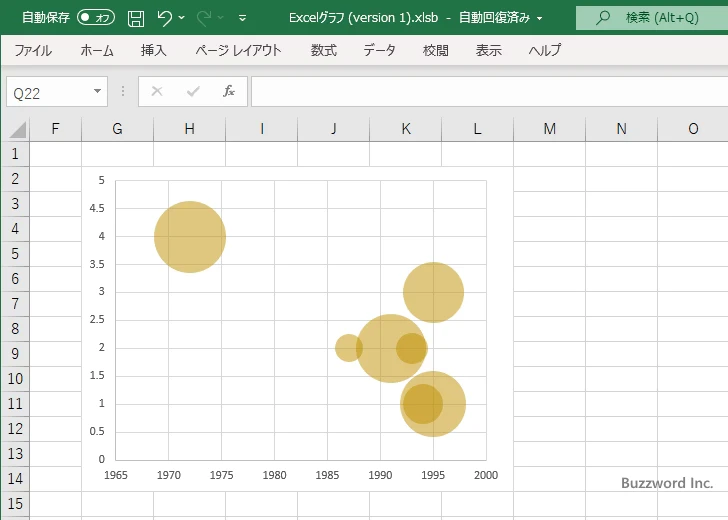Open the ページ レイアウト tab

pos(238,50)
